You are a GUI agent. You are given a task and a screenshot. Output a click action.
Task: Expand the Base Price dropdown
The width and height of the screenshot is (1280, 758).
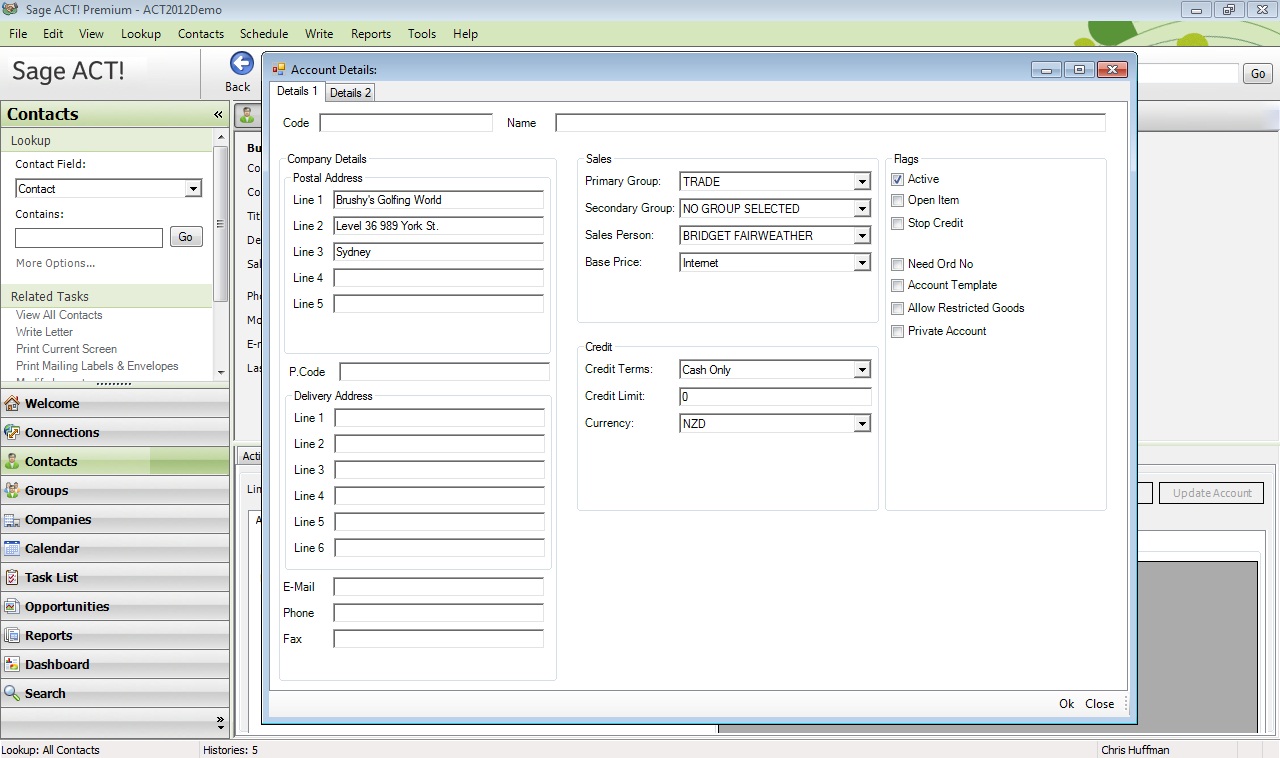coord(862,263)
